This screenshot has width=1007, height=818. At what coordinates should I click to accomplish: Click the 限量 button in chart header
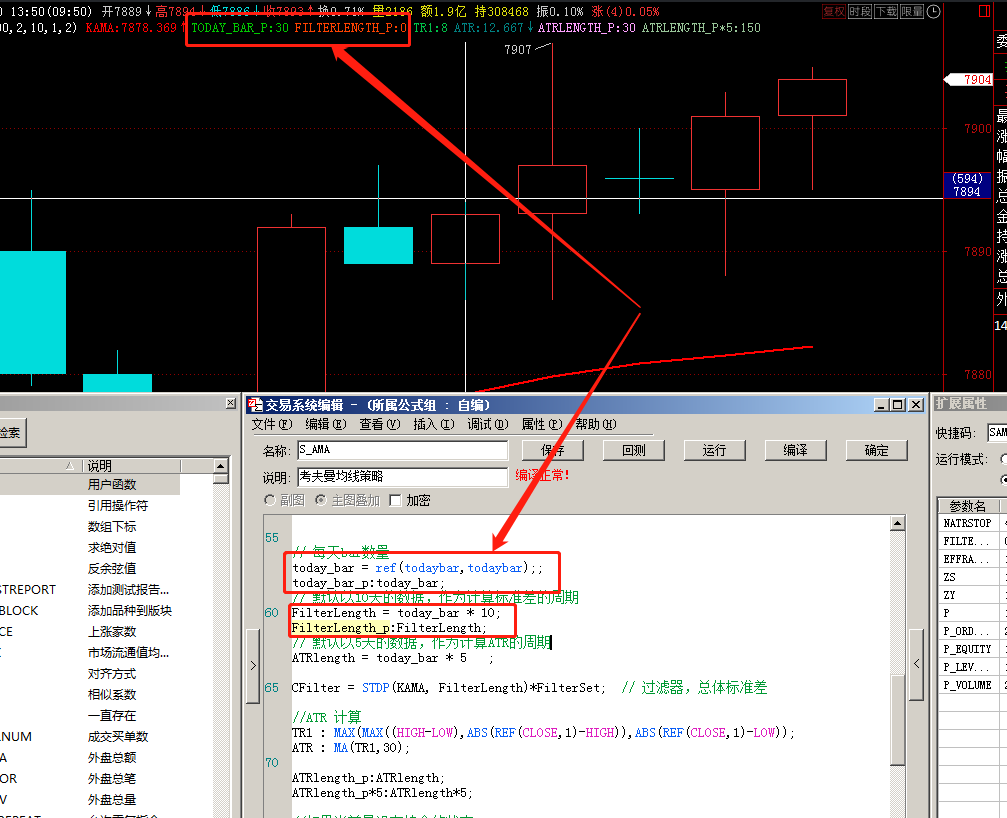click(x=912, y=12)
